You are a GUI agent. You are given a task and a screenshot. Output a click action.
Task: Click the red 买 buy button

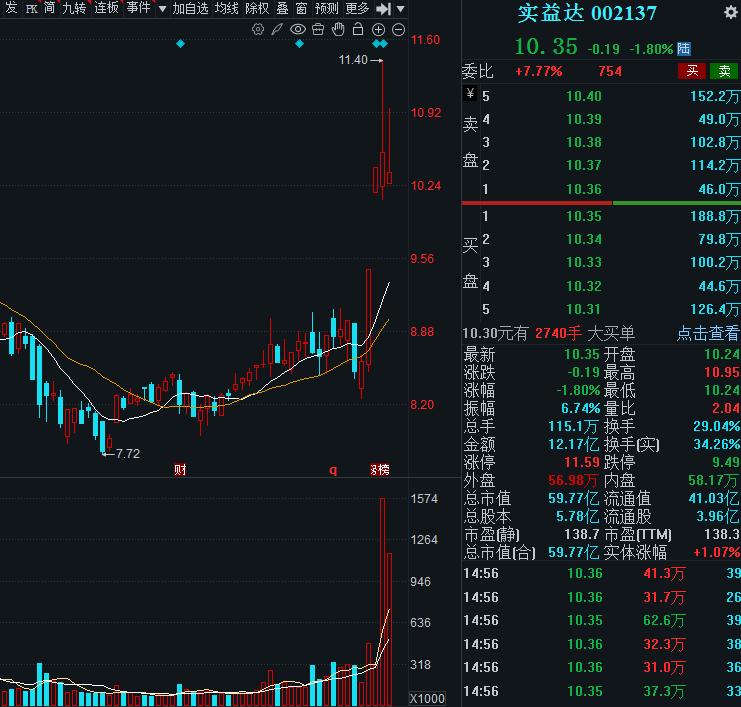[x=691, y=71]
